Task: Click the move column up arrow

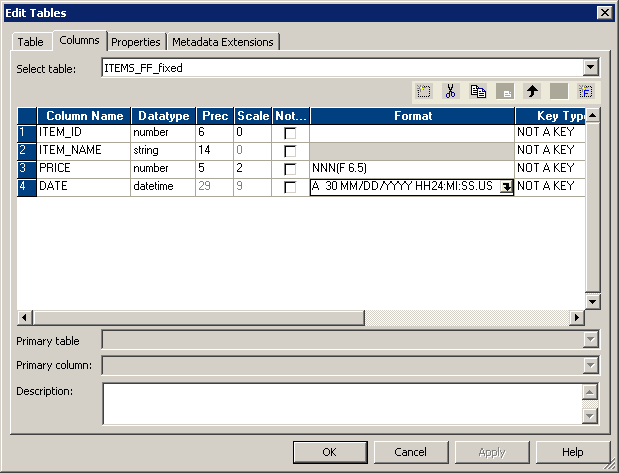Action: point(532,91)
